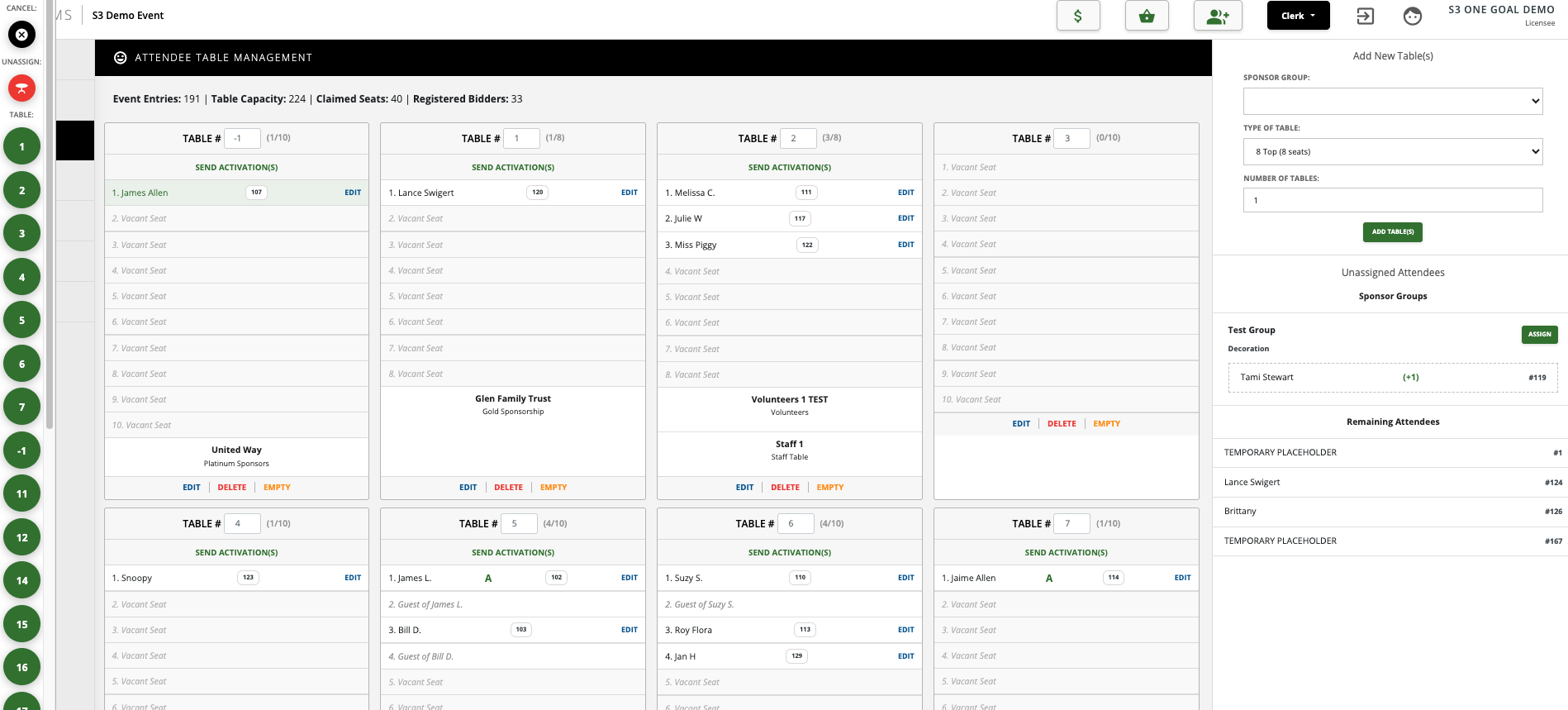This screenshot has height=710, width=1568.
Task: Edit Julie W seat entry
Action: coord(906,218)
